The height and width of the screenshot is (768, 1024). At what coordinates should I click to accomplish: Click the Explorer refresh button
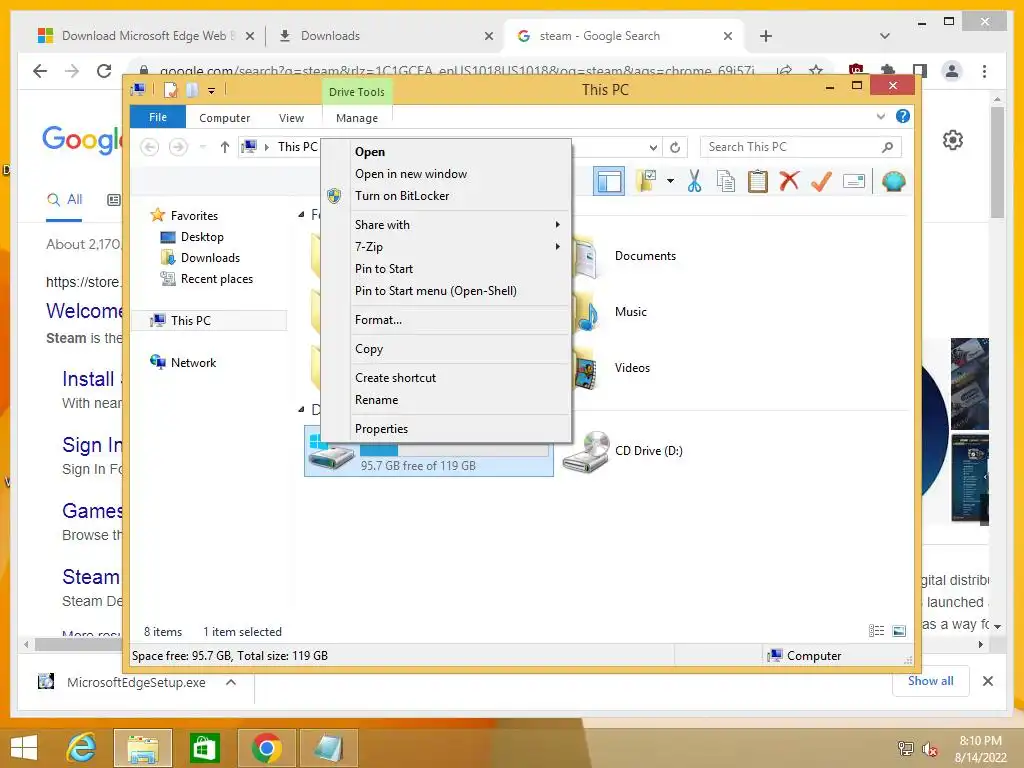675,148
